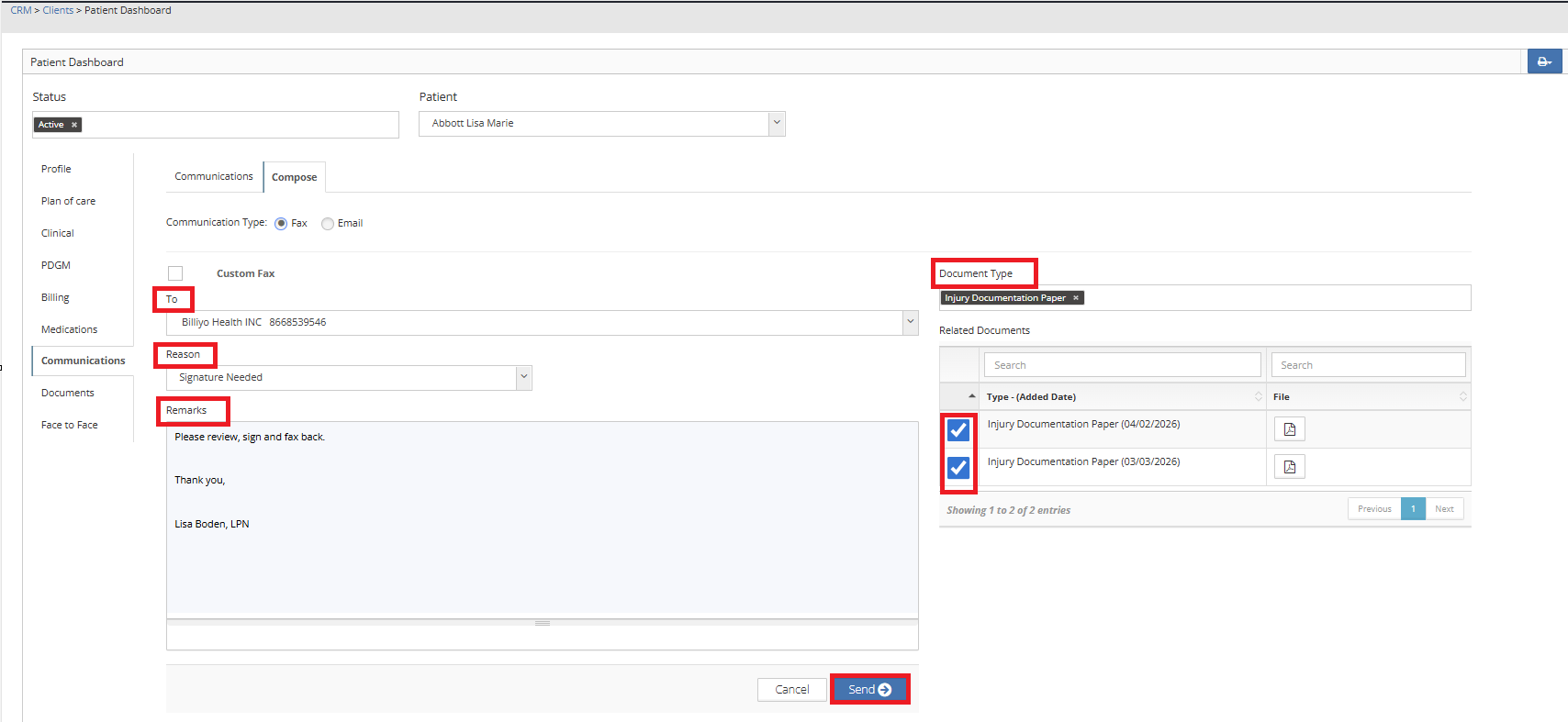This screenshot has width=1568, height=722.
Task: Uncheck Injury Documentation Paper 04/02/2026 row
Action: (958, 429)
